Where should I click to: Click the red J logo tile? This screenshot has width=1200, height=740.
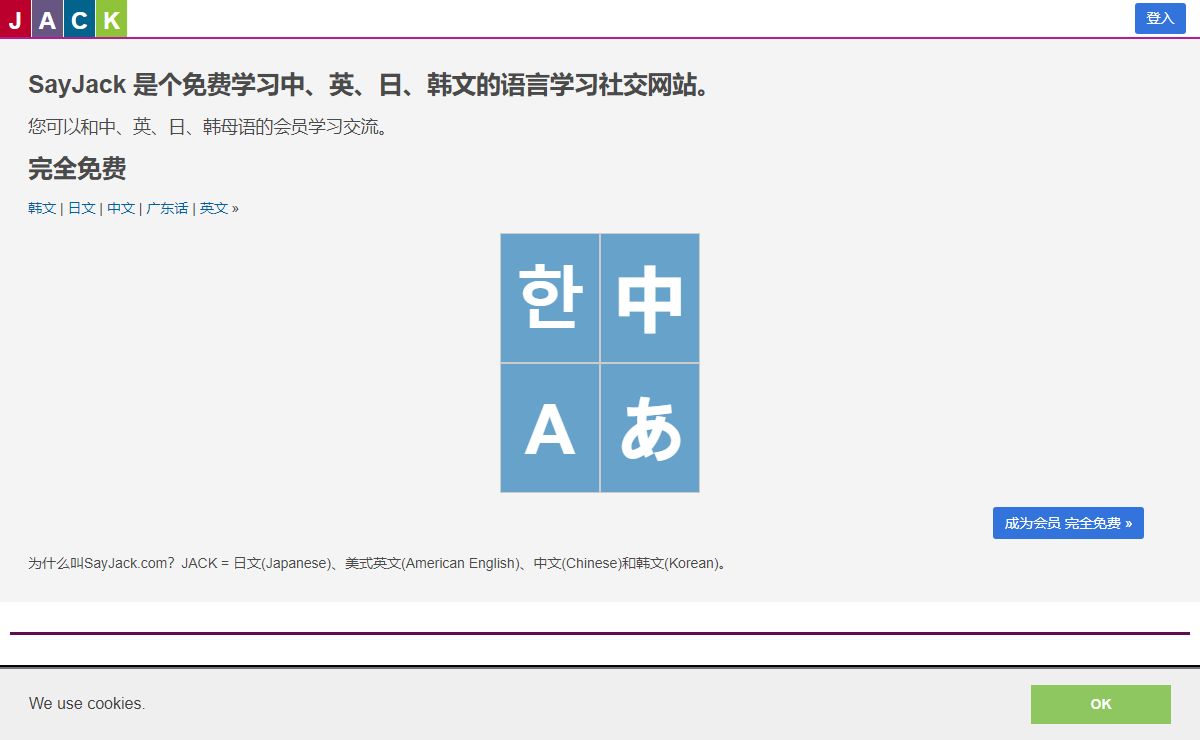tap(15, 18)
